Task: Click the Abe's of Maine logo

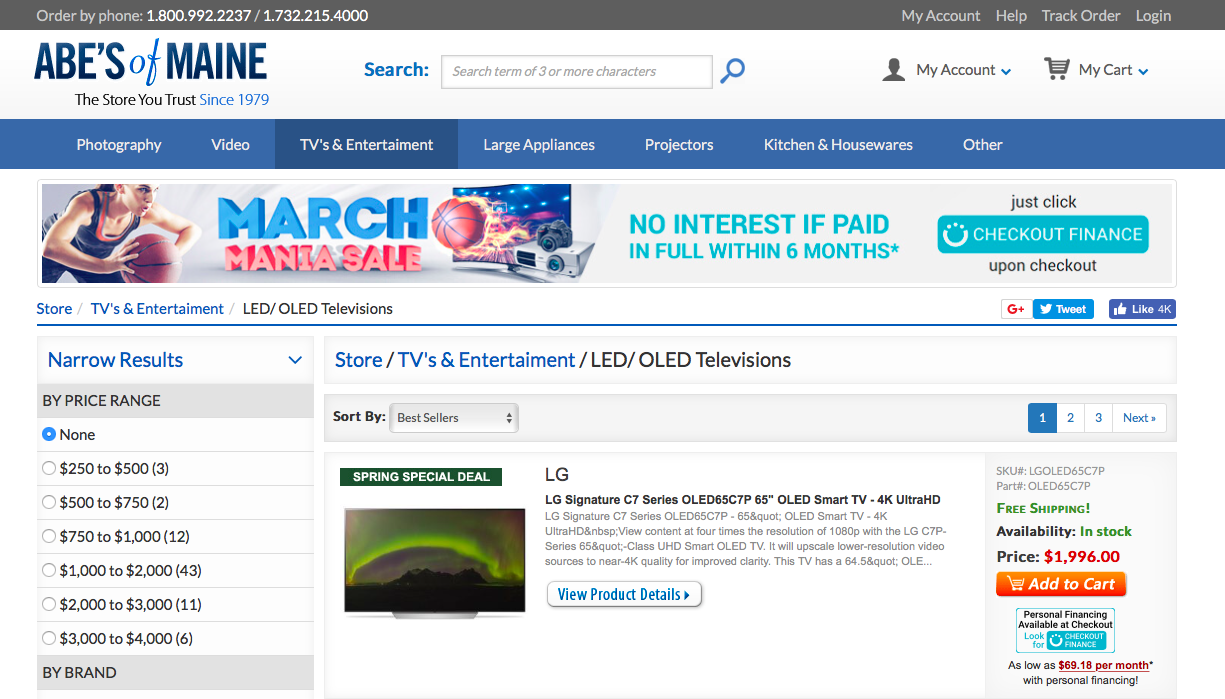Action: click(152, 73)
